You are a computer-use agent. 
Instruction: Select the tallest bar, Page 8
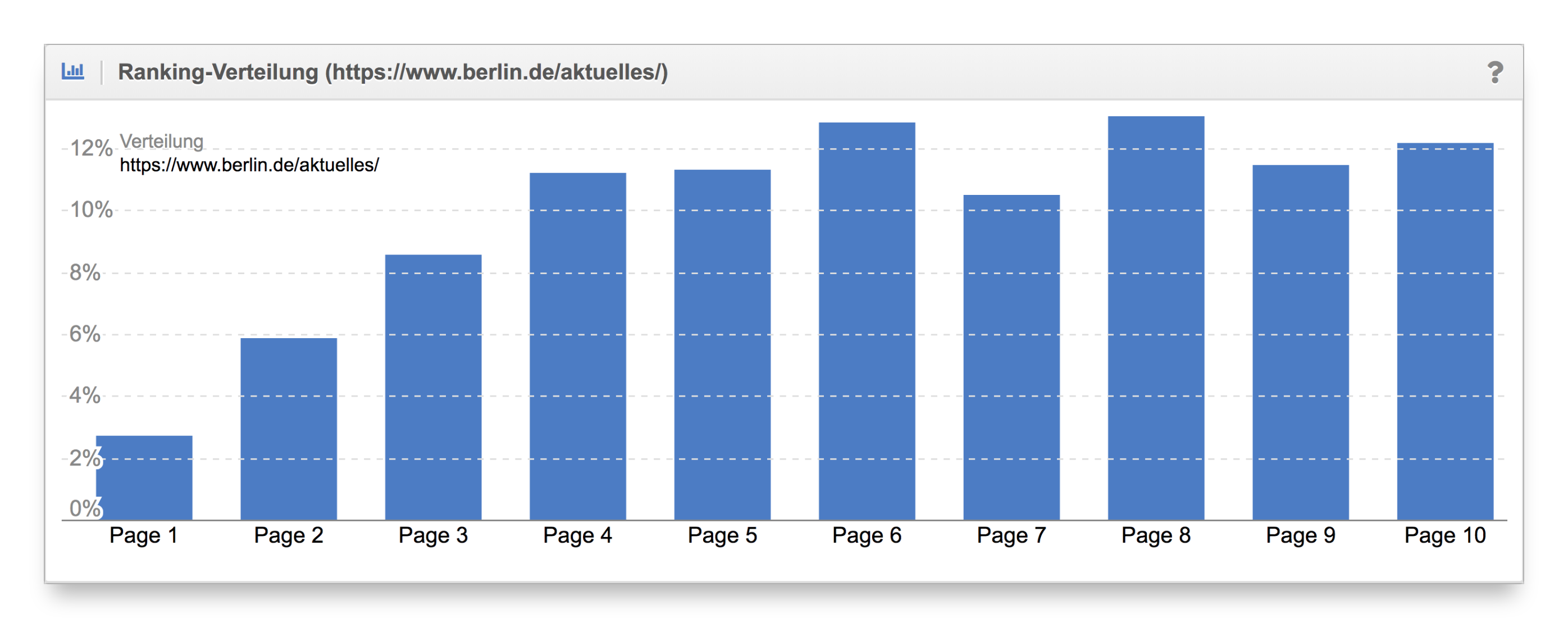pos(1156,318)
